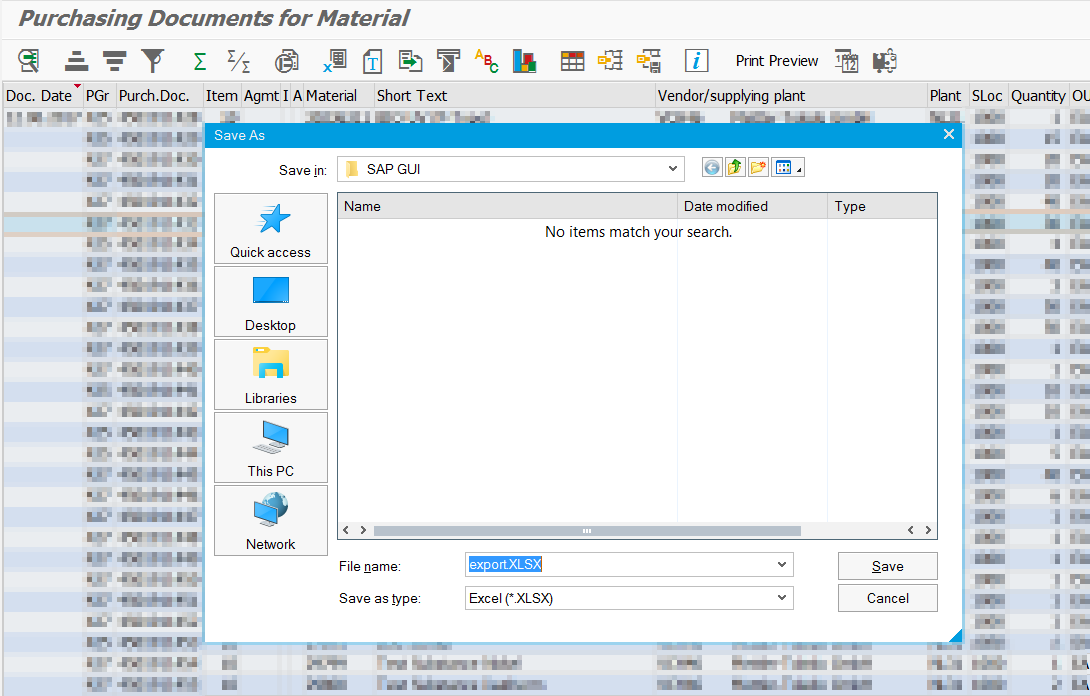Click the Information (i) icon
Image resolution: width=1090 pixels, height=696 pixels.
(x=696, y=60)
